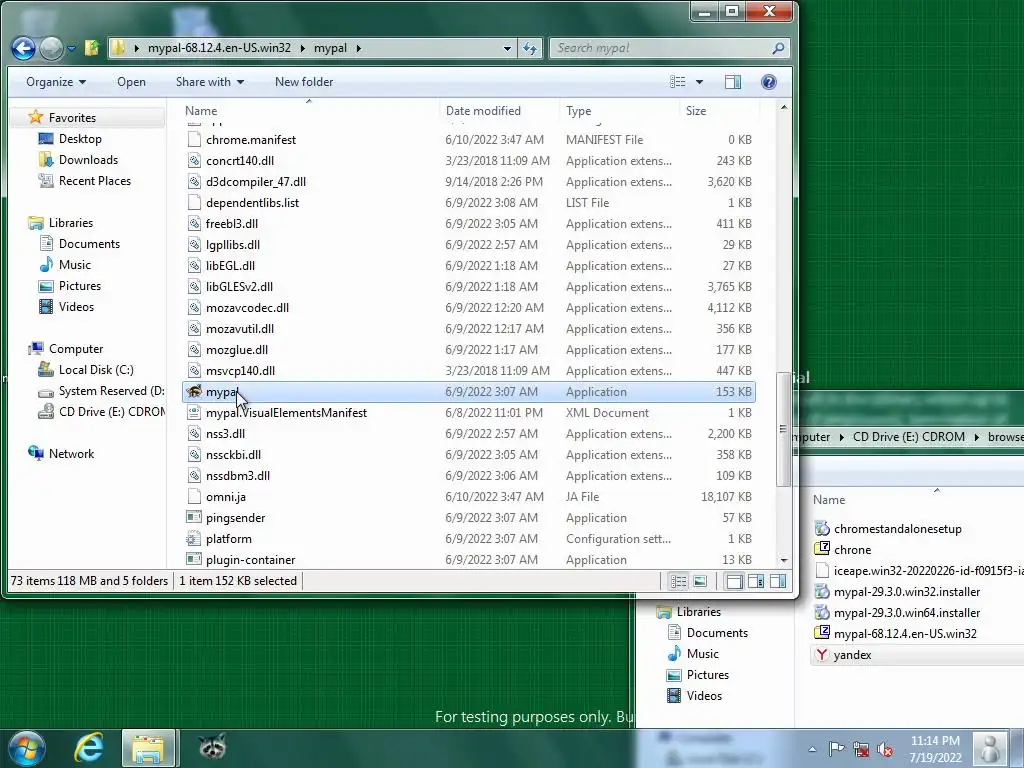Select the omni.ja file icon

pyautogui.click(x=194, y=496)
